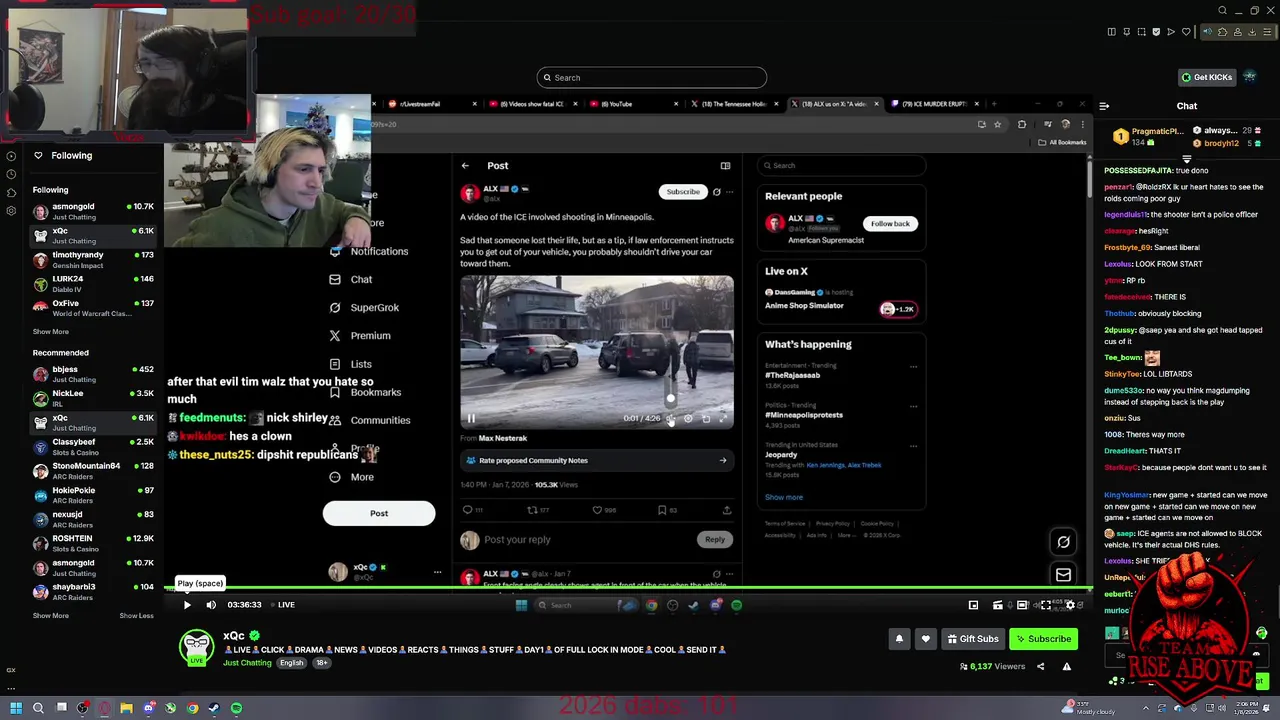Open Opera account profile icon

[1237, 32]
